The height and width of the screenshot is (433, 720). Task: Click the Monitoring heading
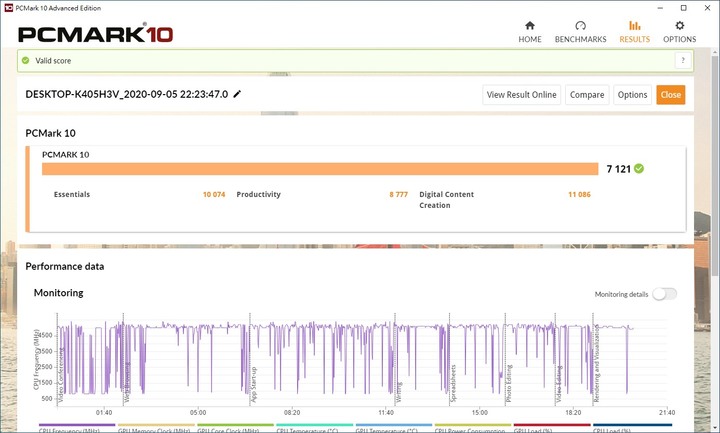pyautogui.click(x=58, y=292)
